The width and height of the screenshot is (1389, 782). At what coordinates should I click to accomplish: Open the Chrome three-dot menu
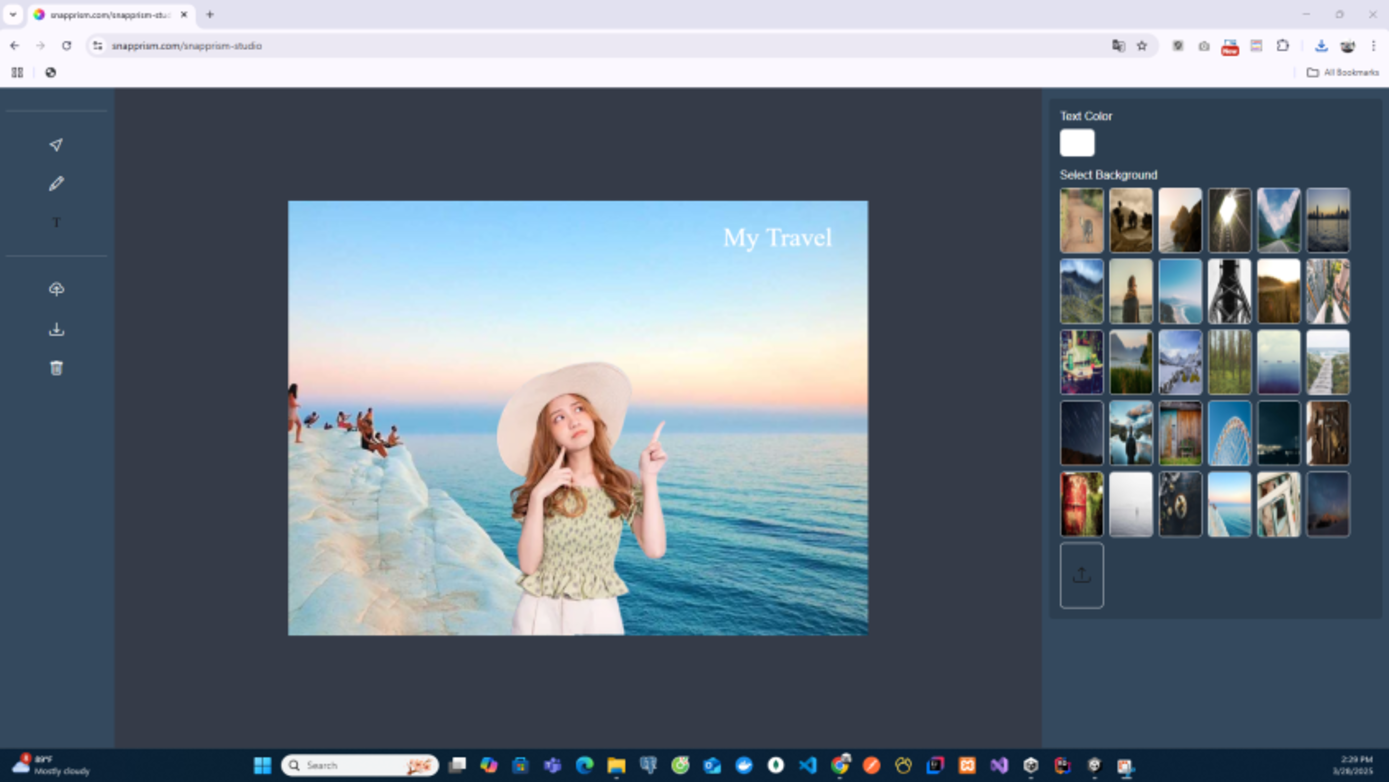pyautogui.click(x=1374, y=45)
